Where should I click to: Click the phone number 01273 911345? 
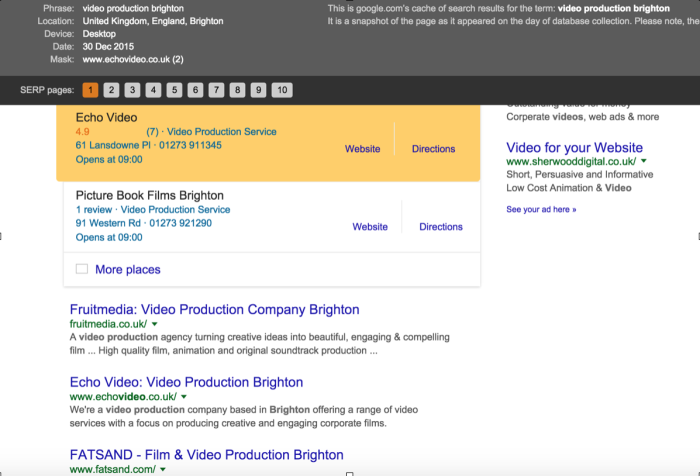[190, 145]
